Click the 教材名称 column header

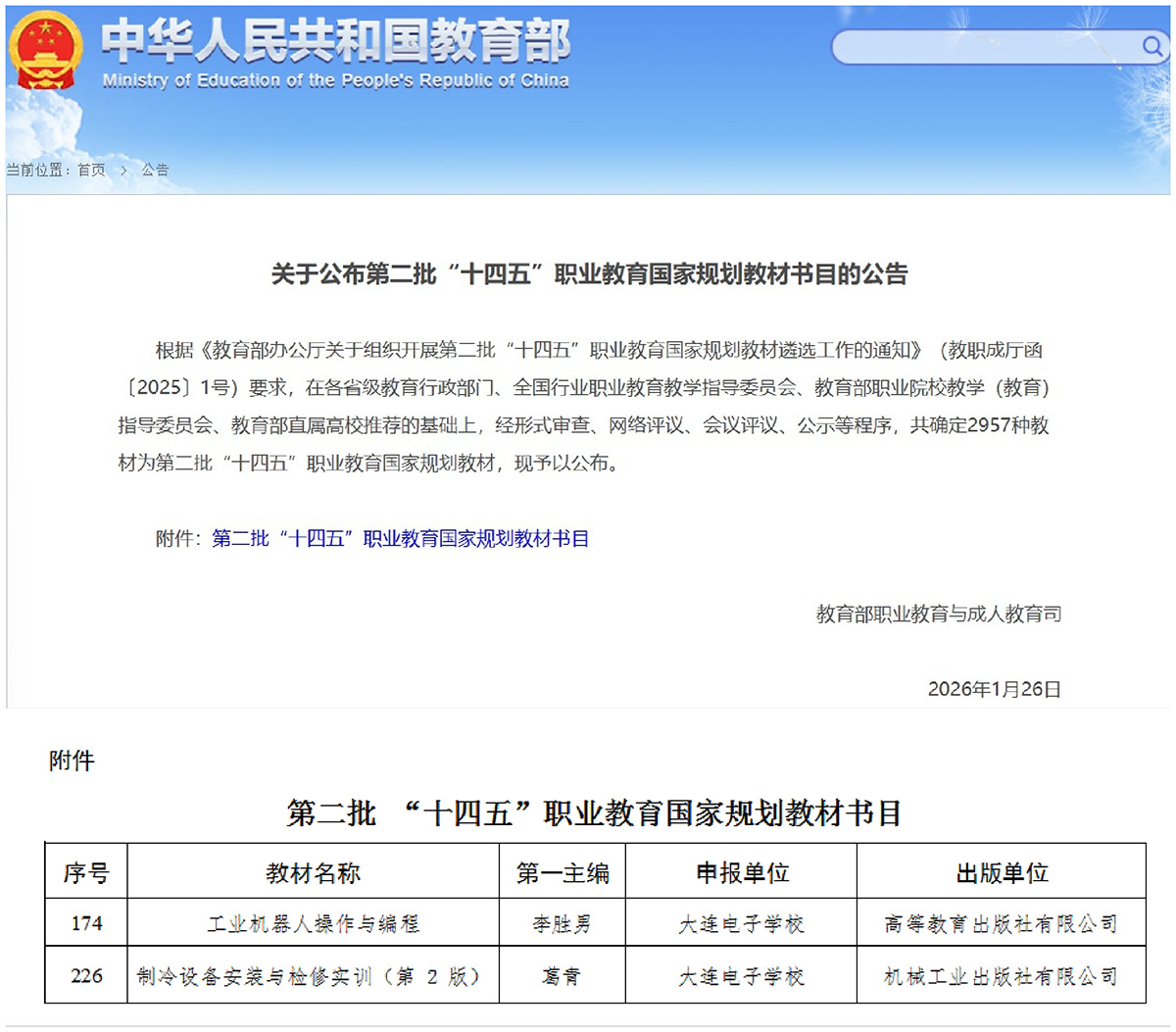[313, 872]
